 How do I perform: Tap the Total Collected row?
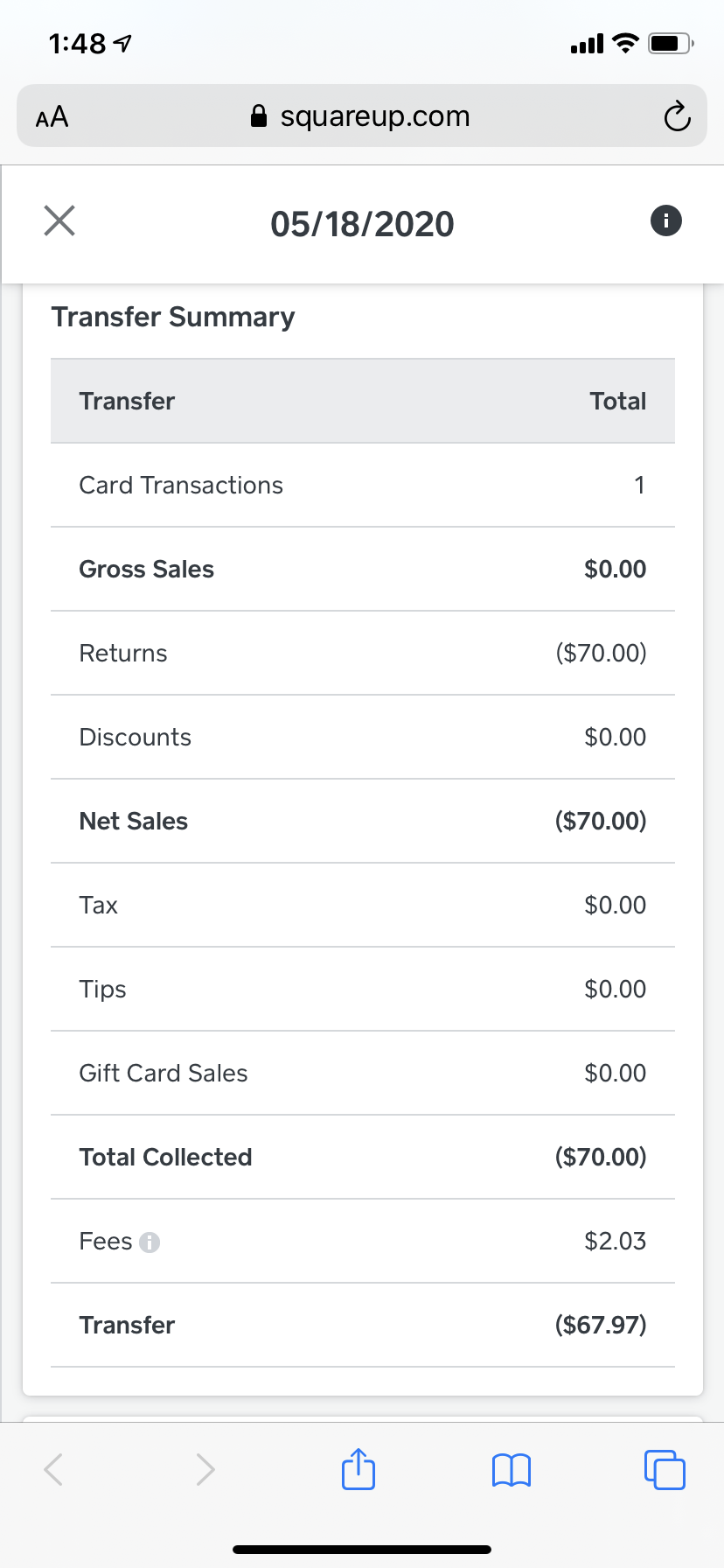(362, 1158)
